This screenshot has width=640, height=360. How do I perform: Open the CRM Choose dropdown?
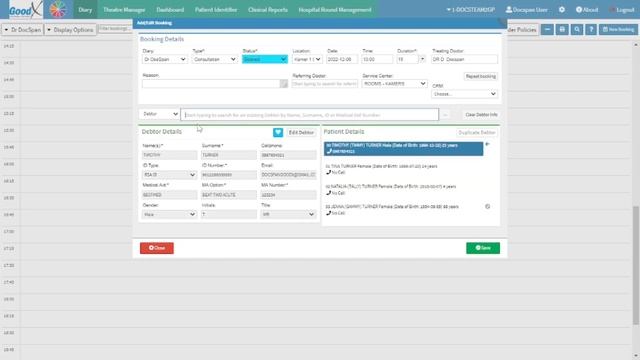point(464,94)
